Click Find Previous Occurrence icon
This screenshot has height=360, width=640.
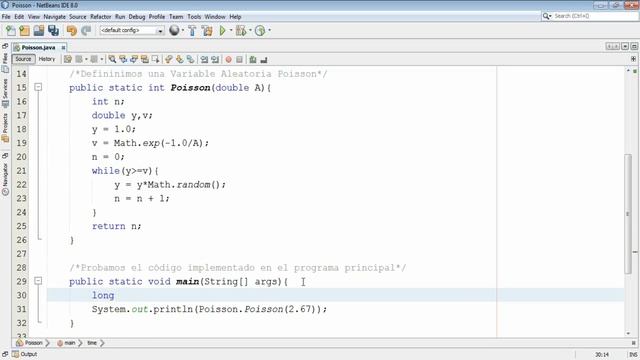pyautogui.click(x=123, y=60)
